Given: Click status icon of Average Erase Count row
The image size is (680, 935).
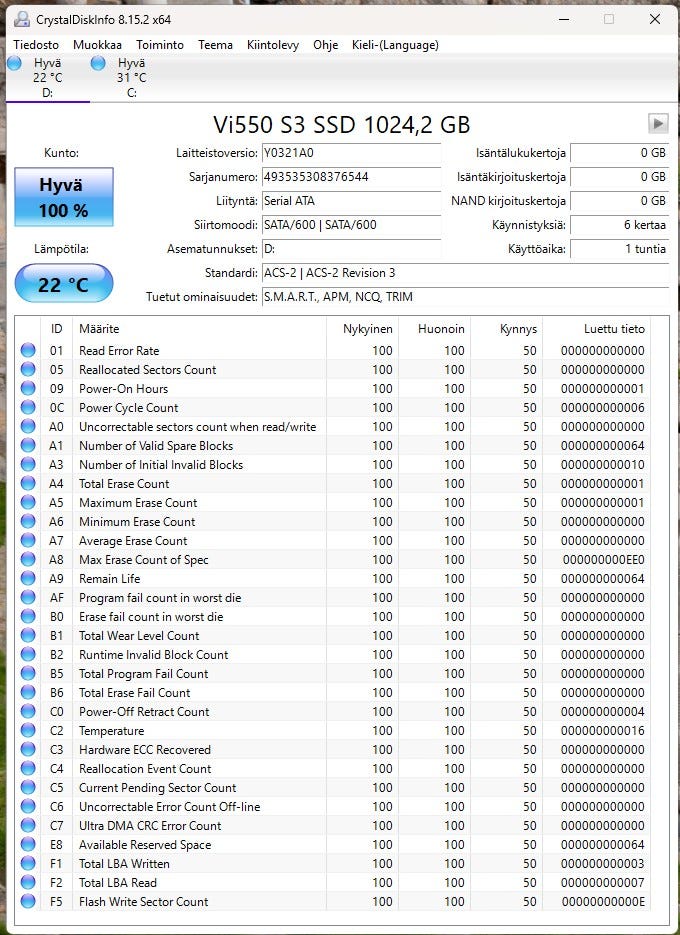Looking at the screenshot, I should [28, 540].
